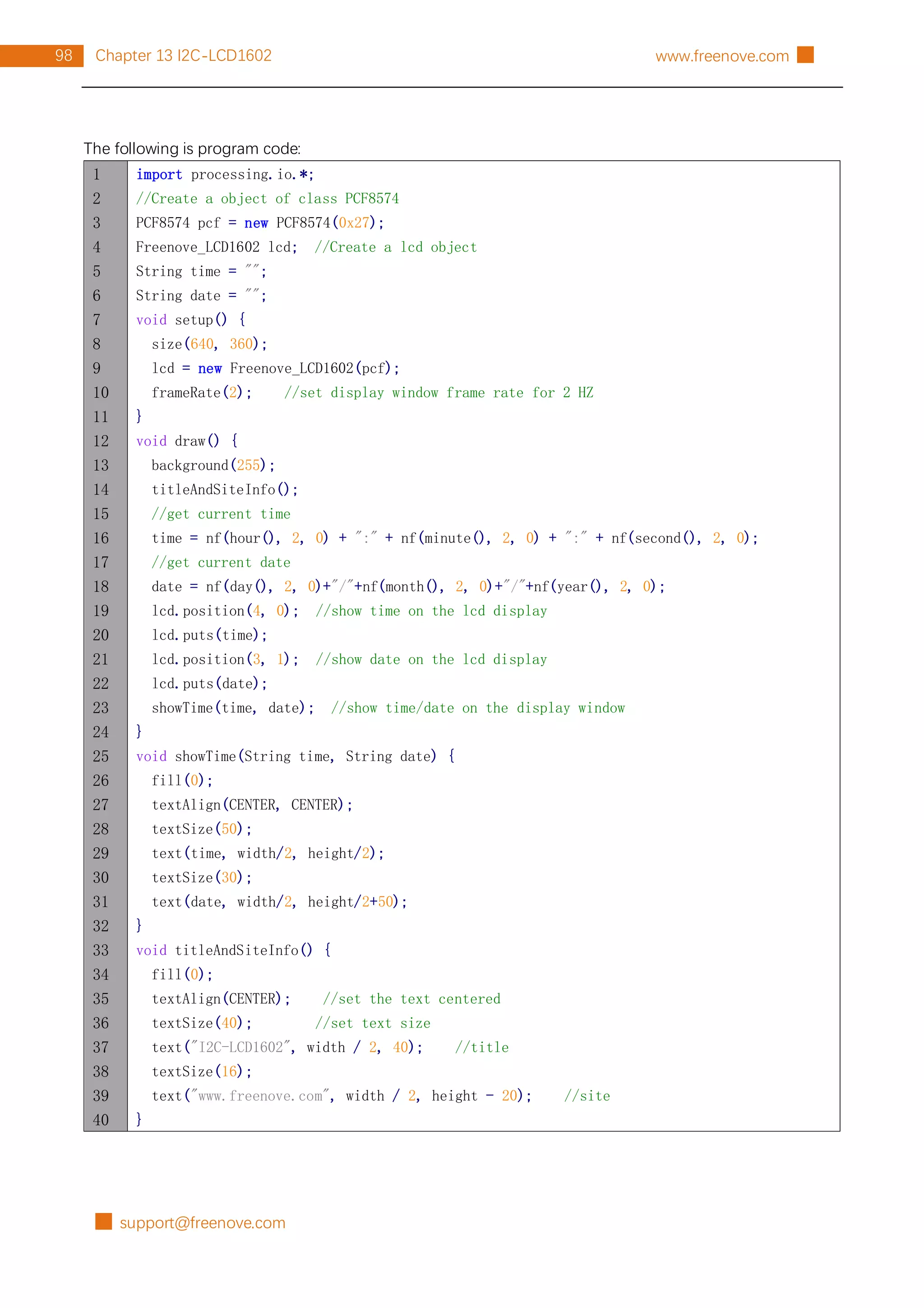Select the line 'textSize(16);'
This screenshot has height=1308, width=924.
[x=202, y=1071]
